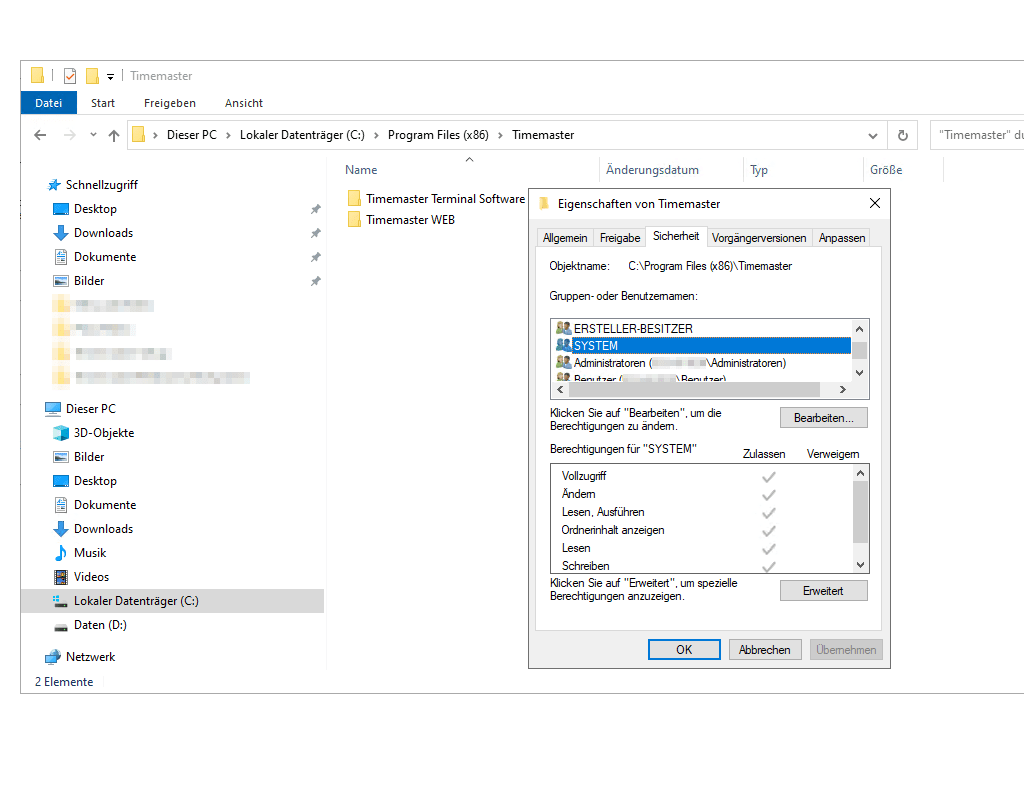Screen dimensions: 1024x800
Task: Open Netzwerk in the navigation pane
Action: point(90,657)
